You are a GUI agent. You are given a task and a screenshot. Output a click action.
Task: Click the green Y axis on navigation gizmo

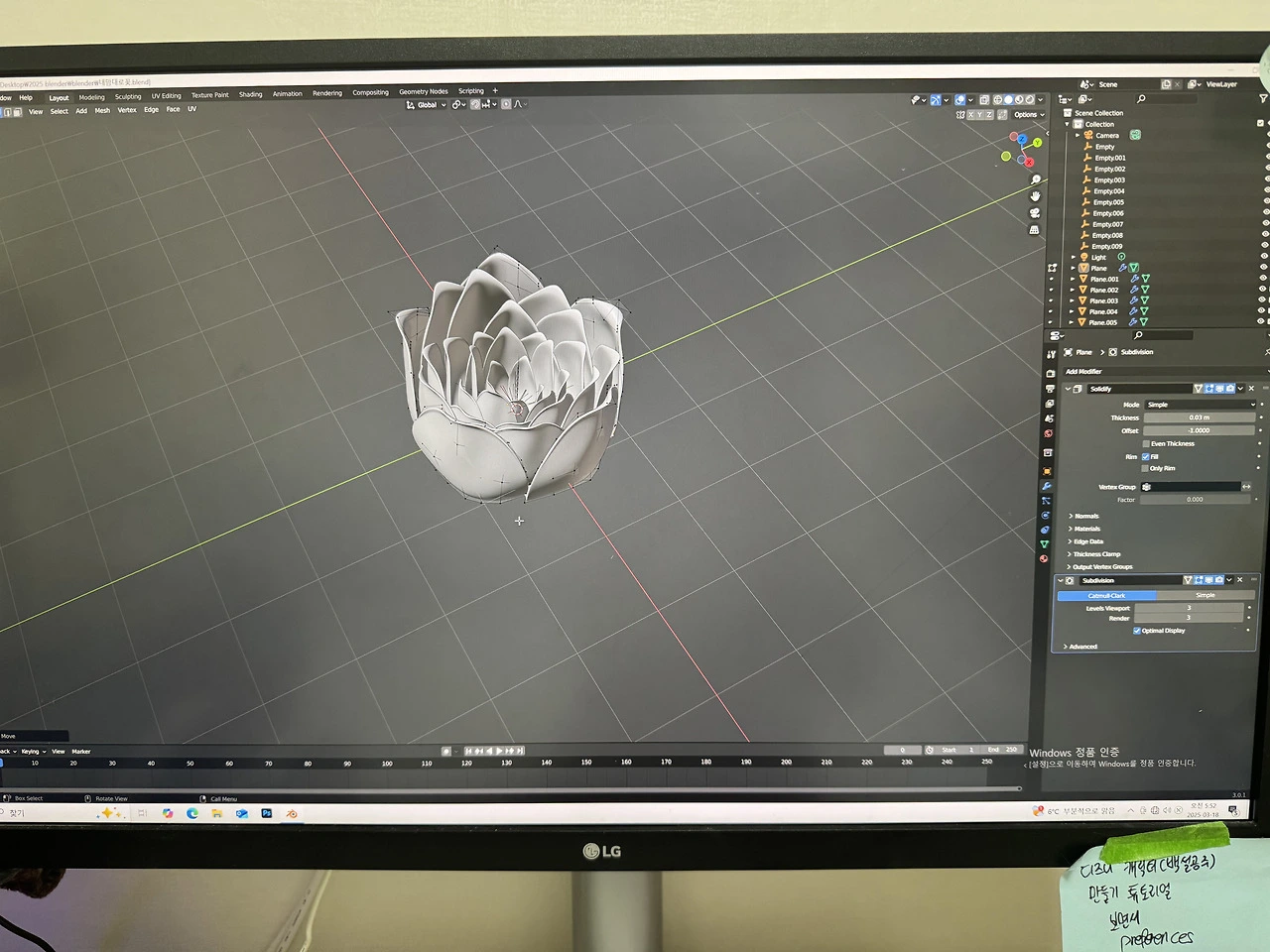[x=1038, y=143]
